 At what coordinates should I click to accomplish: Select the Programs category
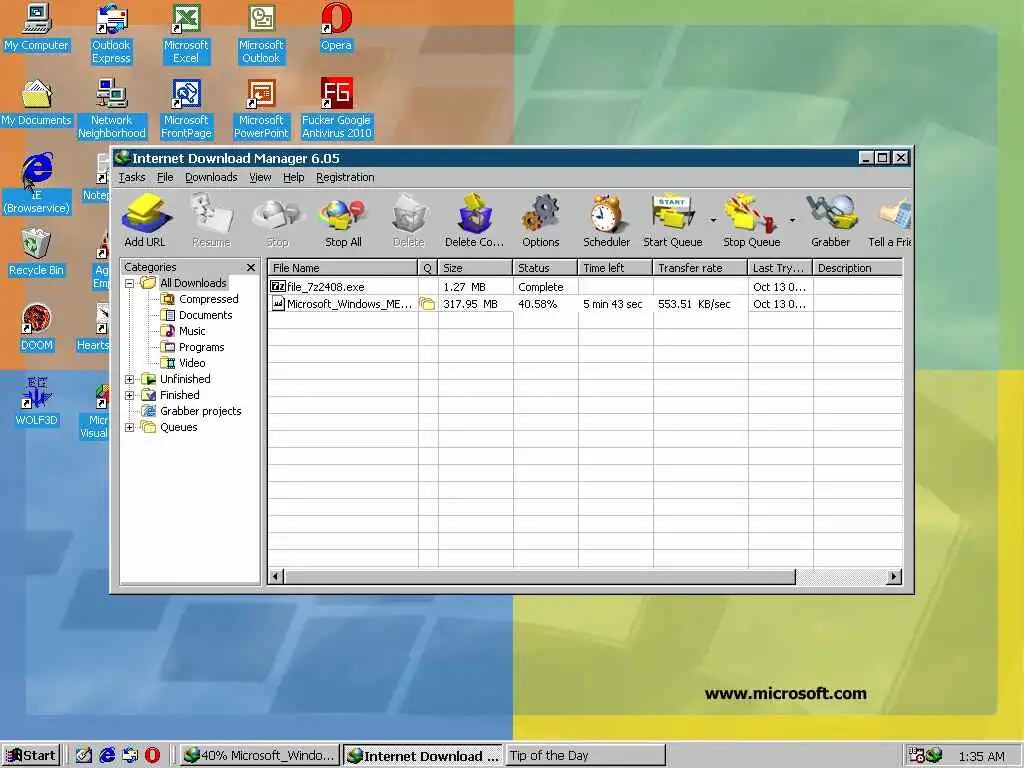tap(193, 347)
